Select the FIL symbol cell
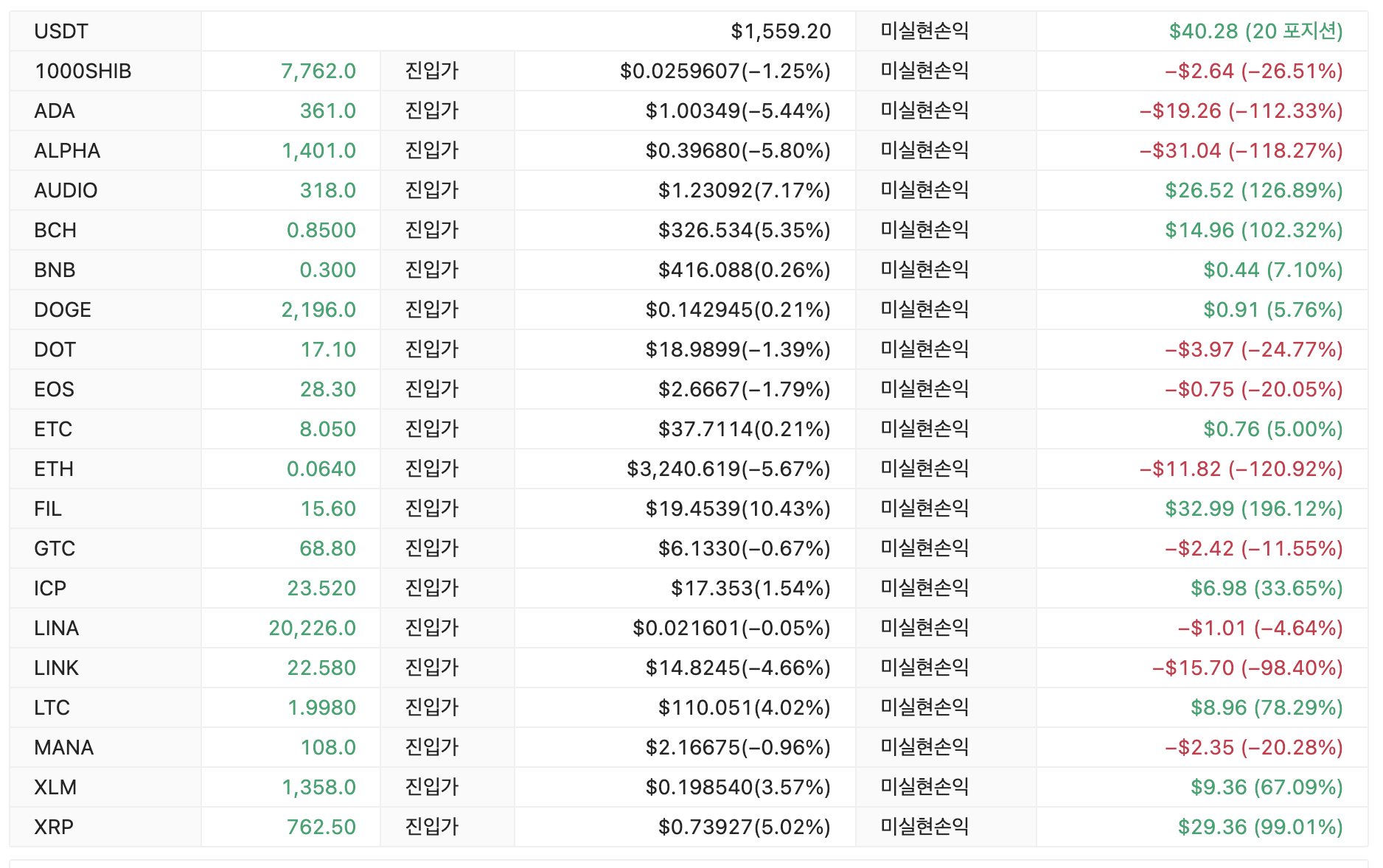 tap(105, 508)
